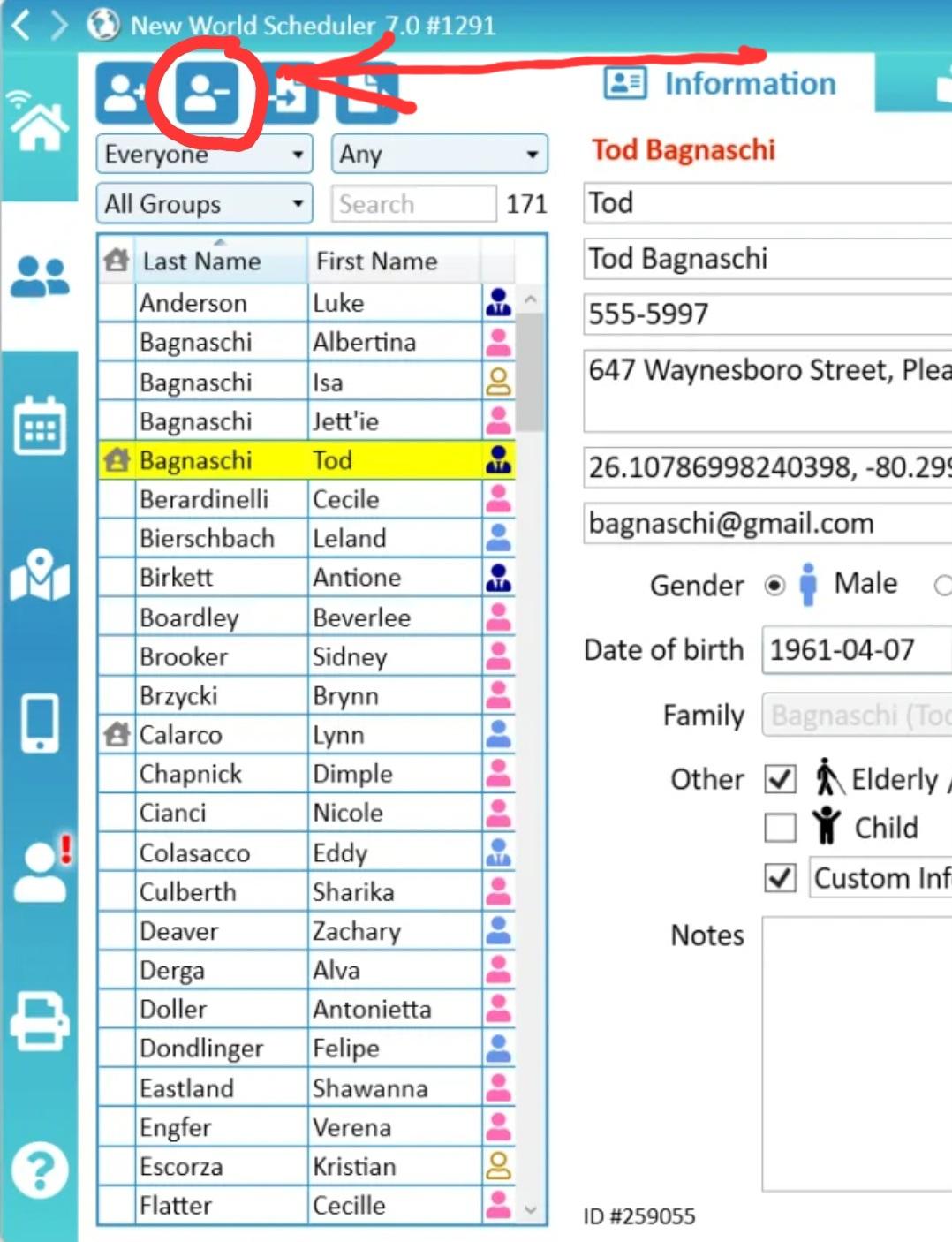The width and height of the screenshot is (952, 1242).
Task: Sort list by Last Name column header
Action: 202,261
